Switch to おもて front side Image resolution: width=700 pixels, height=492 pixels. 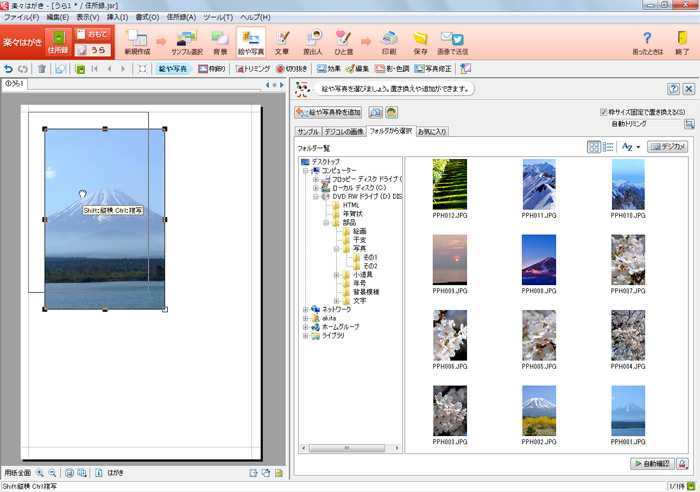point(92,34)
